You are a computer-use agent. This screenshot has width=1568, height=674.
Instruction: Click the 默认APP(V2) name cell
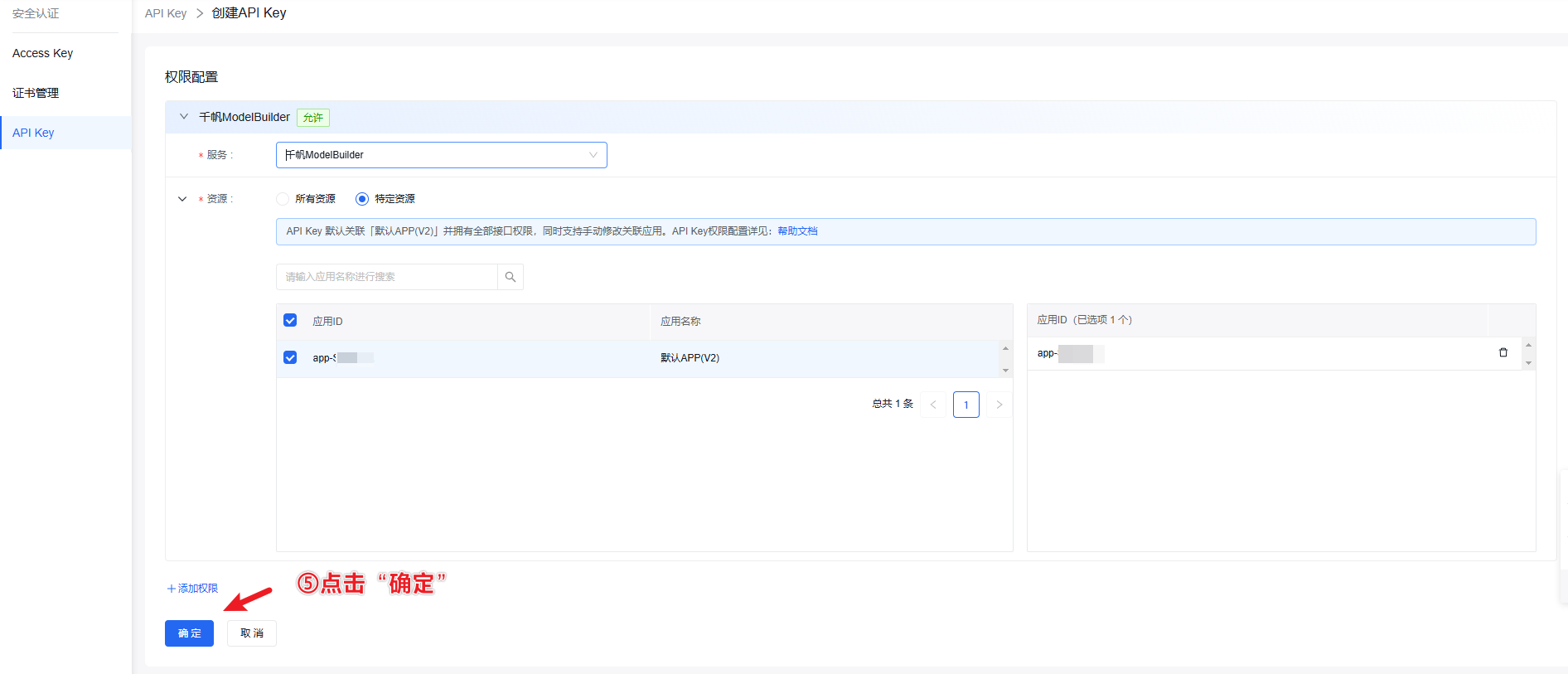pos(690,358)
